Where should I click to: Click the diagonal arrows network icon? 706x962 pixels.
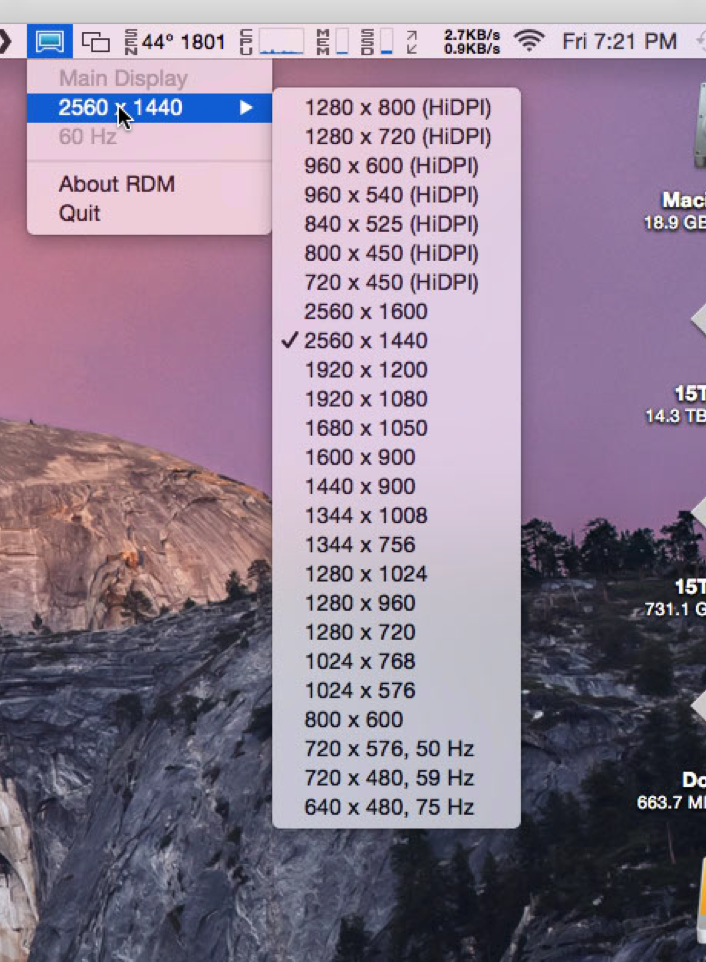[412, 42]
